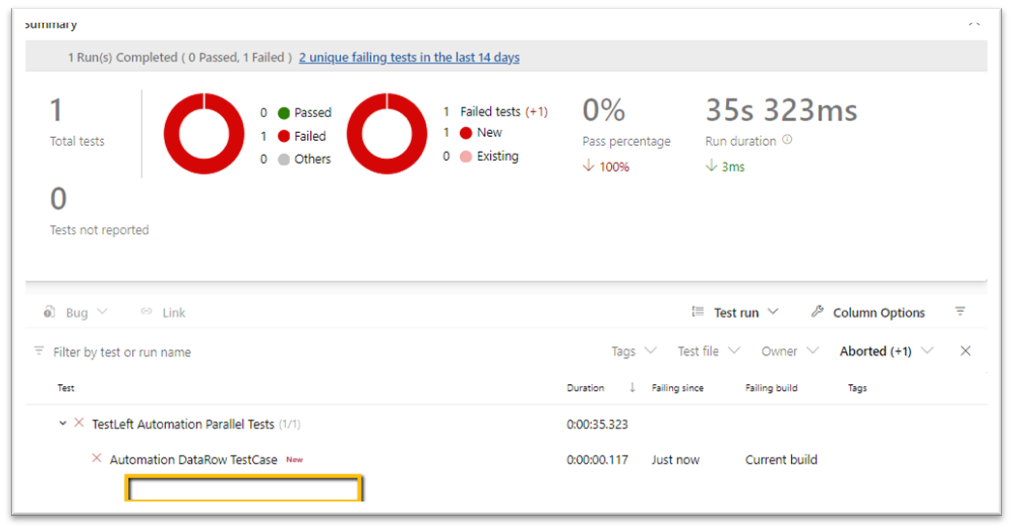Click the Bug icon

pyautogui.click(x=49, y=312)
